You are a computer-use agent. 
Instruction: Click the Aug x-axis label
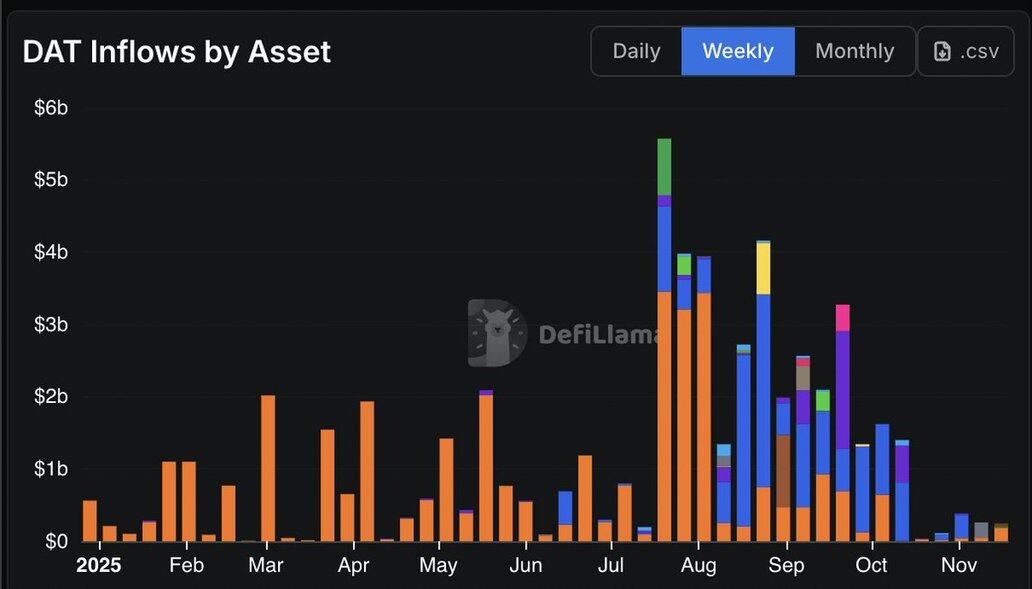(699, 566)
